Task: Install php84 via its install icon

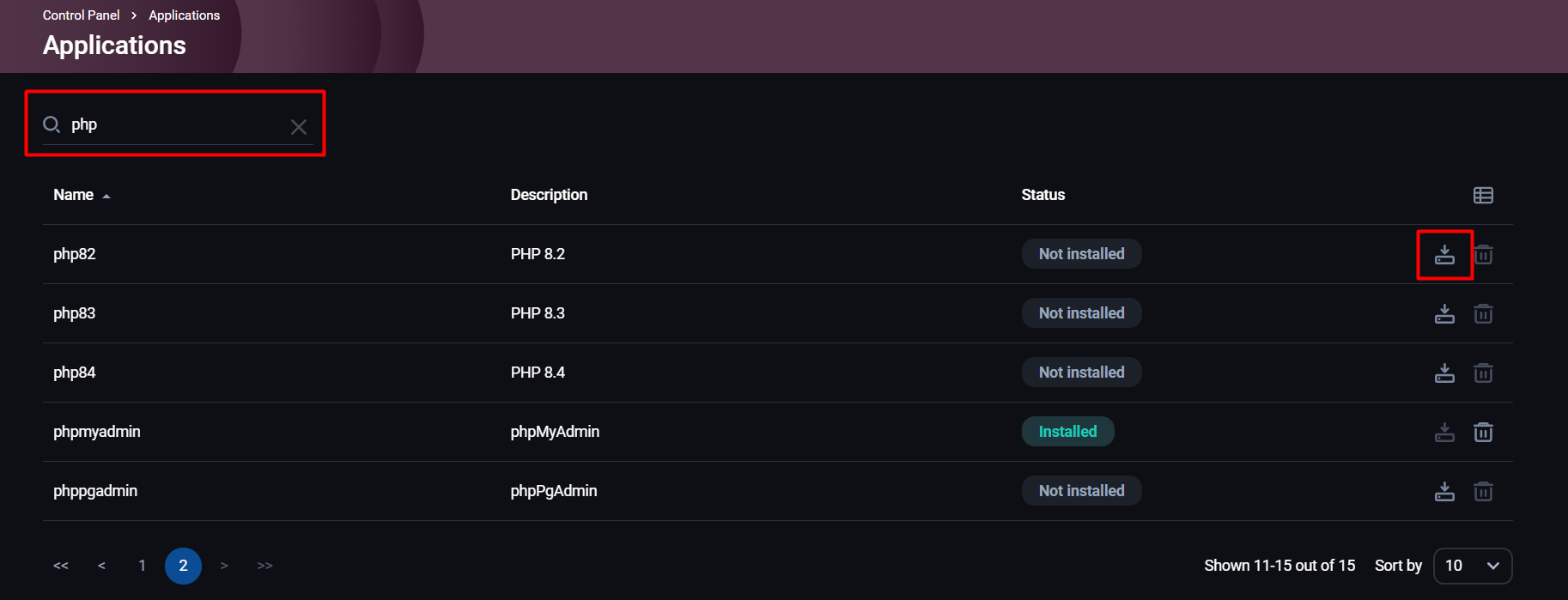Action: [x=1444, y=373]
